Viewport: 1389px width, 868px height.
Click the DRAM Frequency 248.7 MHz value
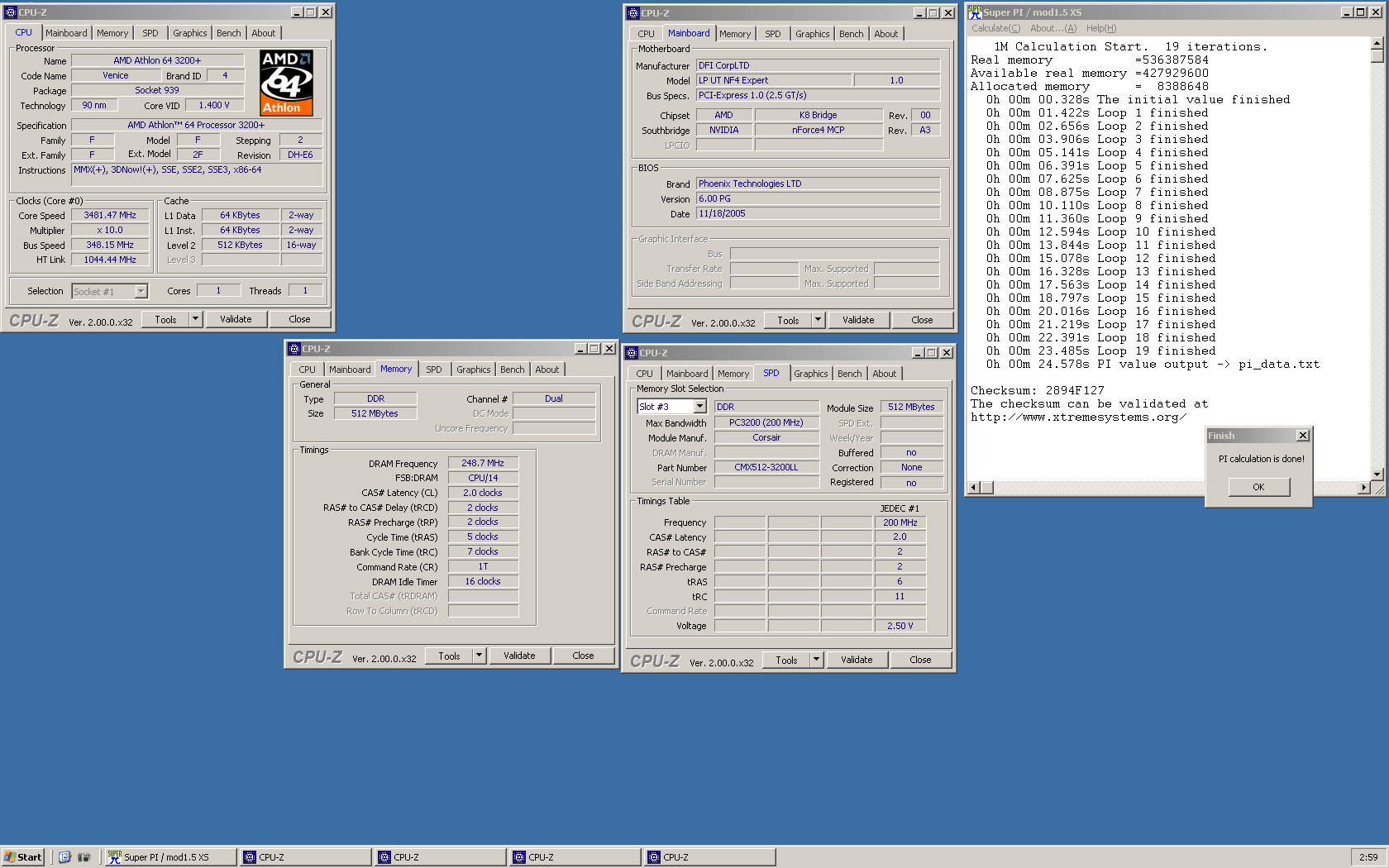(483, 463)
